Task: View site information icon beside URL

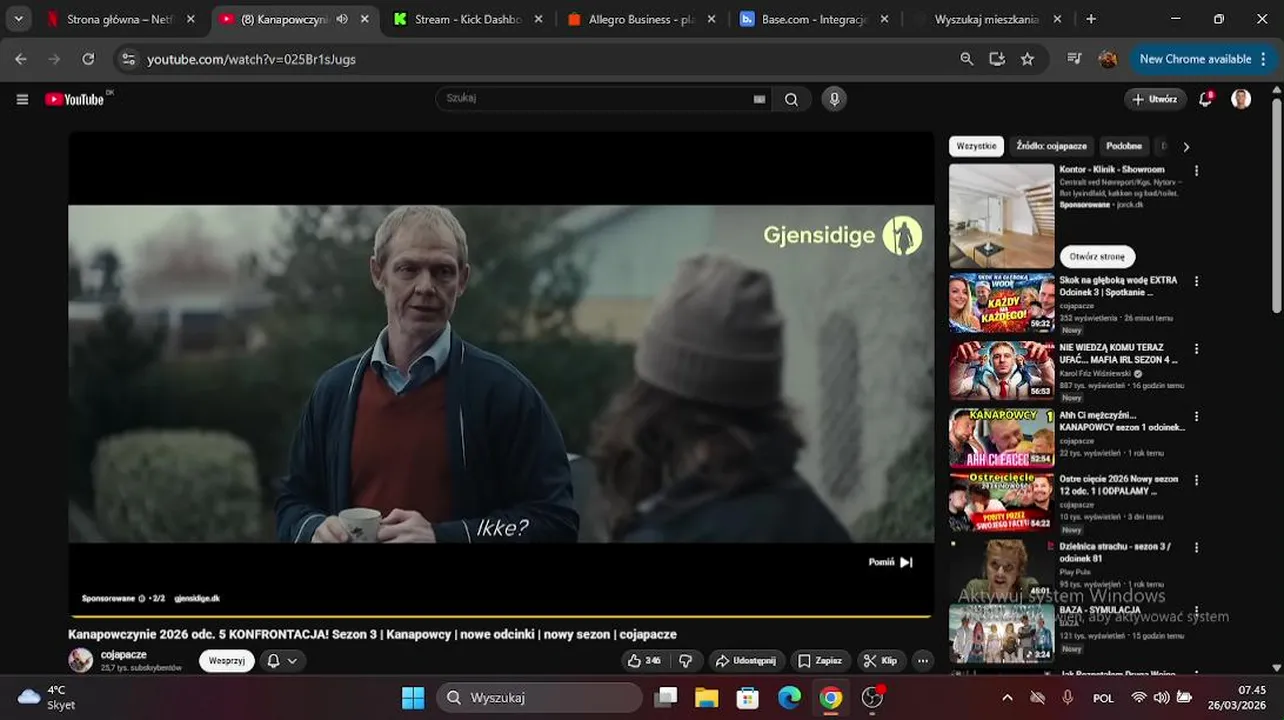Action: (128, 59)
